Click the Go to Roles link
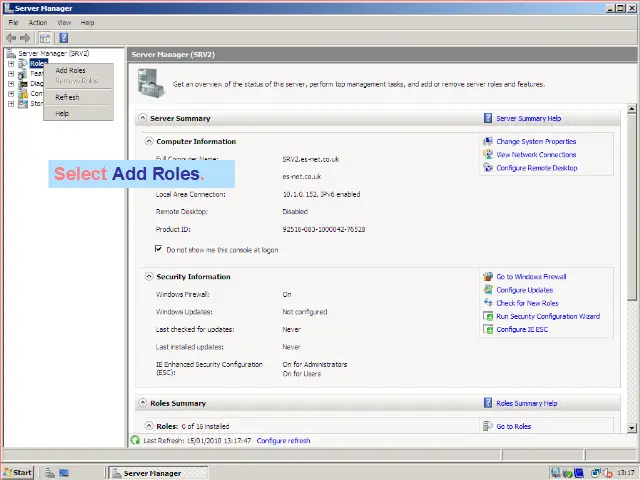Screen dimensions: 640x480 [x=513, y=427]
